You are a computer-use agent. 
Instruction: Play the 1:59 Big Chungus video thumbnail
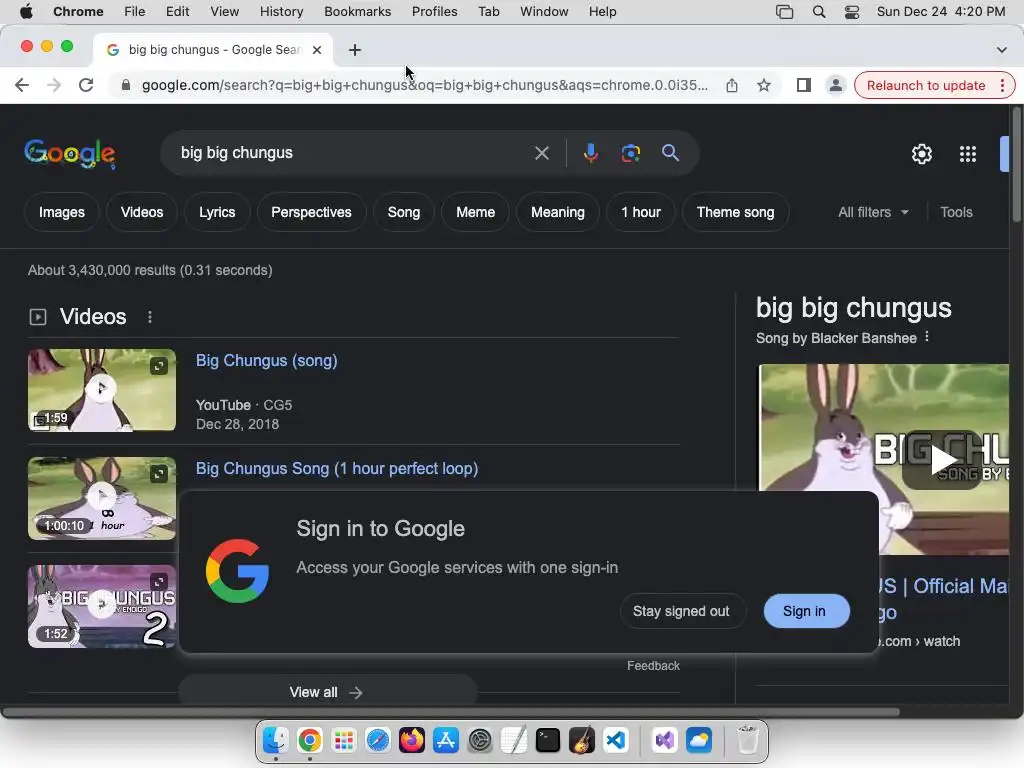(x=102, y=390)
